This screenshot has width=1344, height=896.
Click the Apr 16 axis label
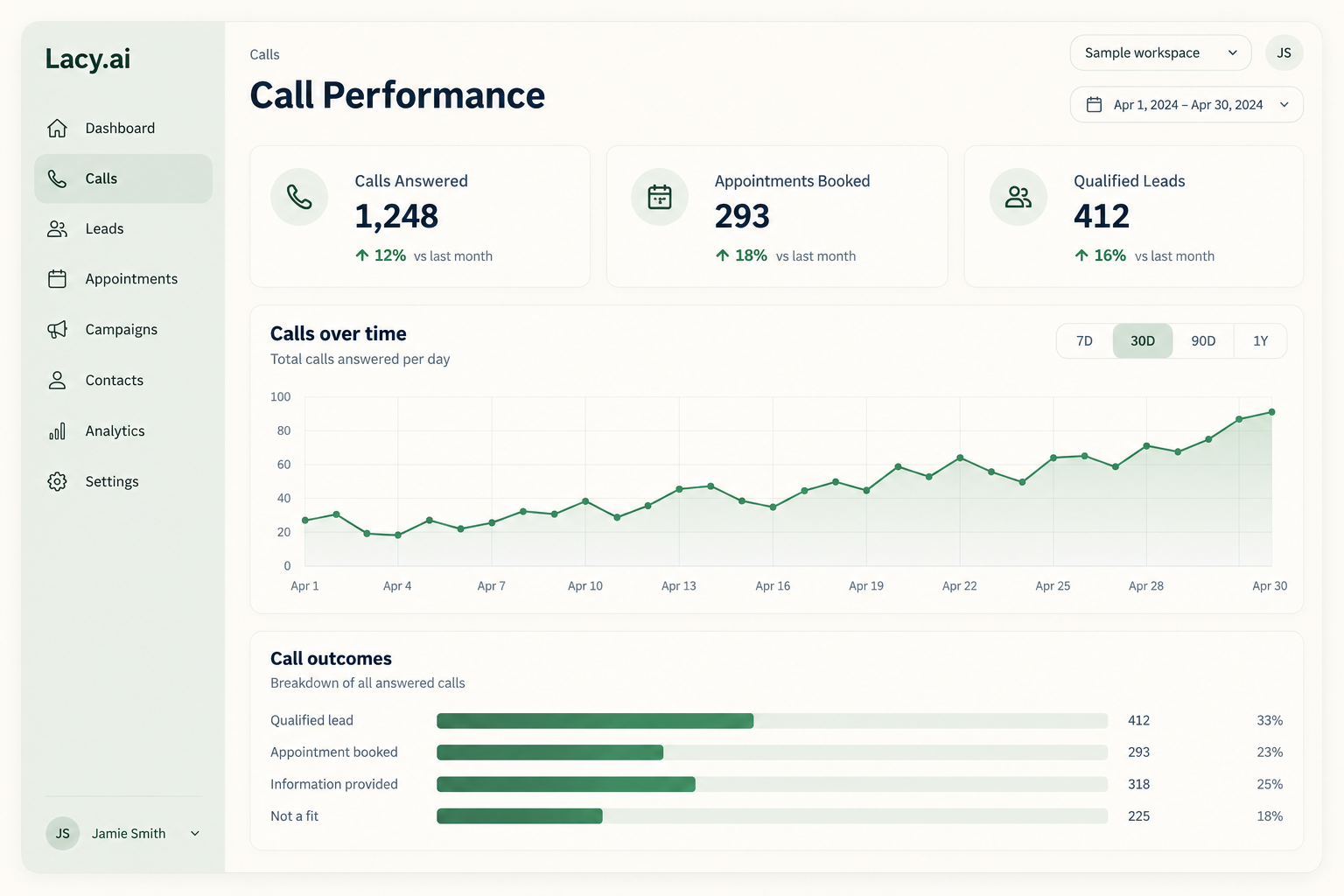(773, 586)
